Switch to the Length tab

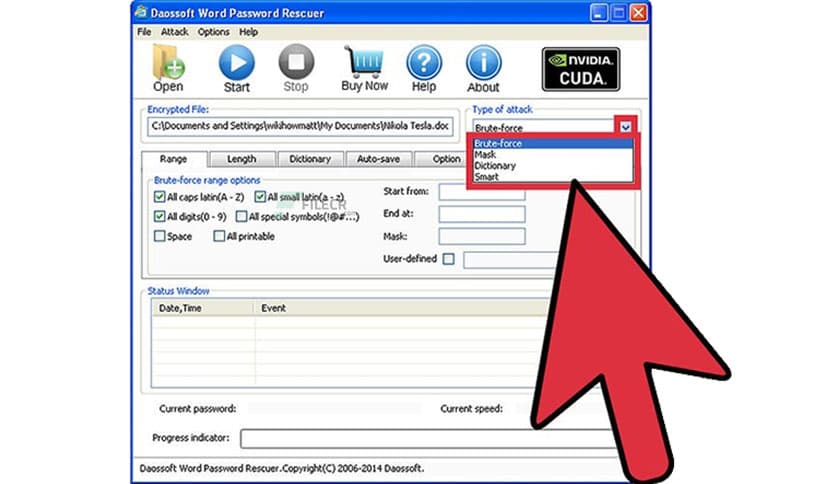[242, 159]
